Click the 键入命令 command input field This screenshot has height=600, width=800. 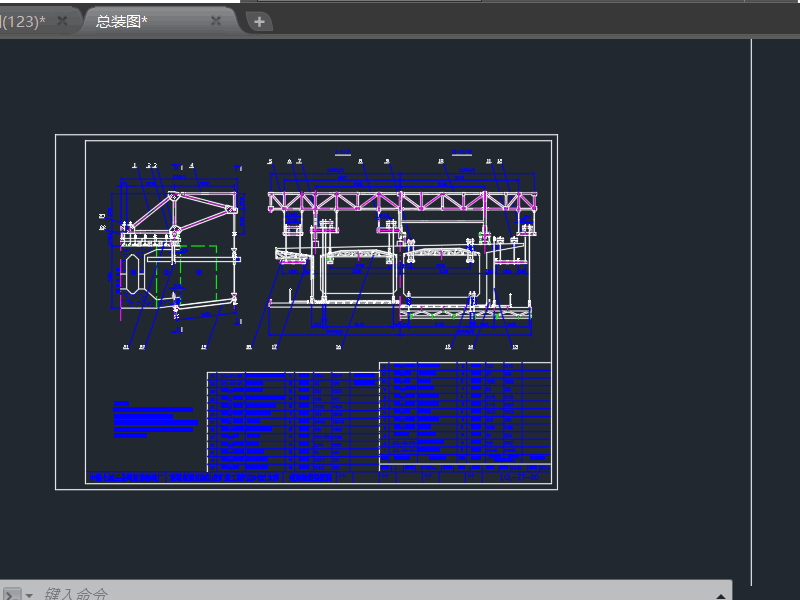click(378, 594)
